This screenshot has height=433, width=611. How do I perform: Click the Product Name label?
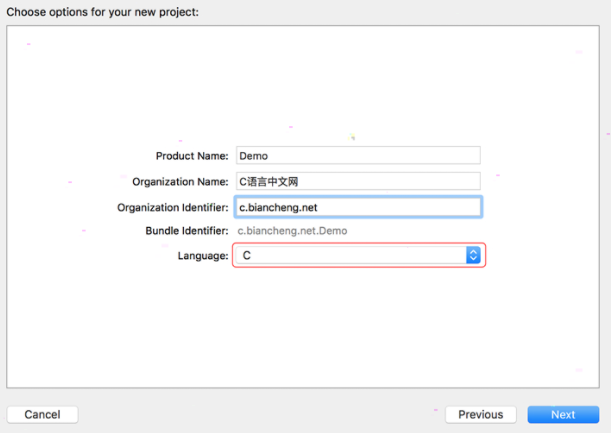pyautogui.click(x=192, y=156)
